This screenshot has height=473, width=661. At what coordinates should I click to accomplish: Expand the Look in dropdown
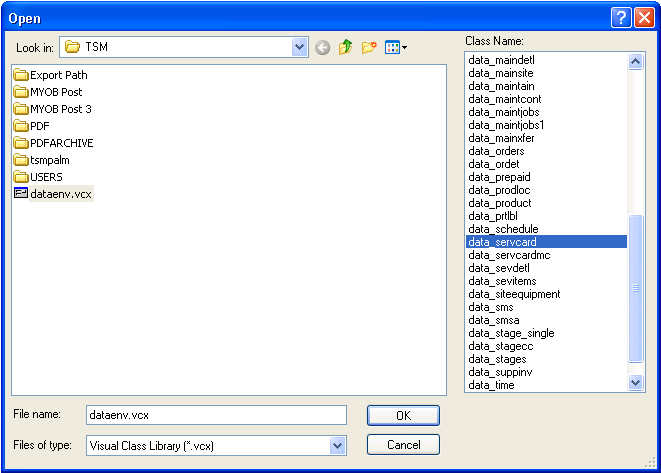[x=299, y=47]
